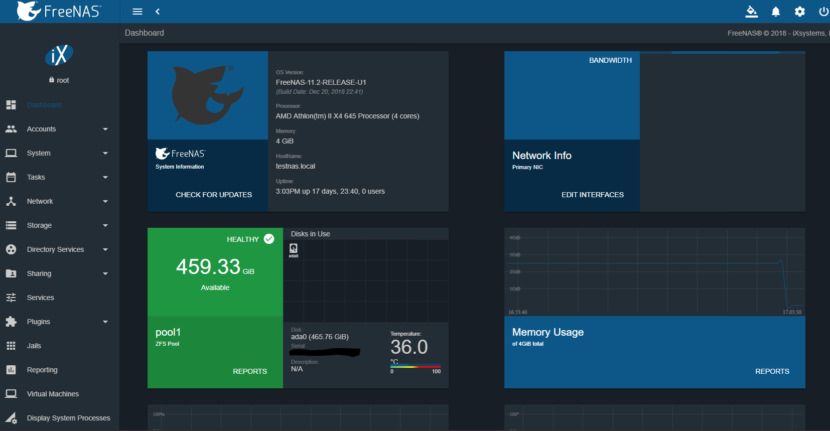Image resolution: width=830 pixels, height=431 pixels.
Task: Open the Jails menu item
Action: click(x=59, y=346)
